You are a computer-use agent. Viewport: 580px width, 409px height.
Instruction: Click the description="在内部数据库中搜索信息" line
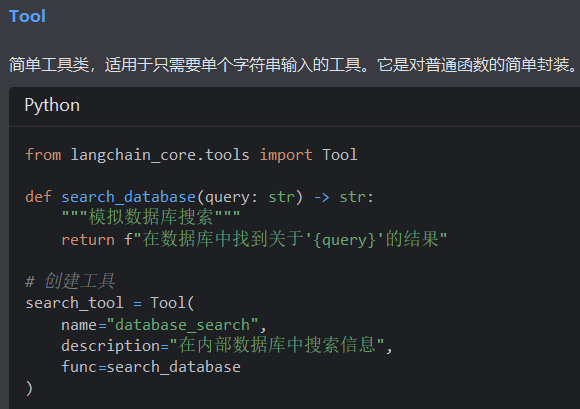(x=227, y=345)
